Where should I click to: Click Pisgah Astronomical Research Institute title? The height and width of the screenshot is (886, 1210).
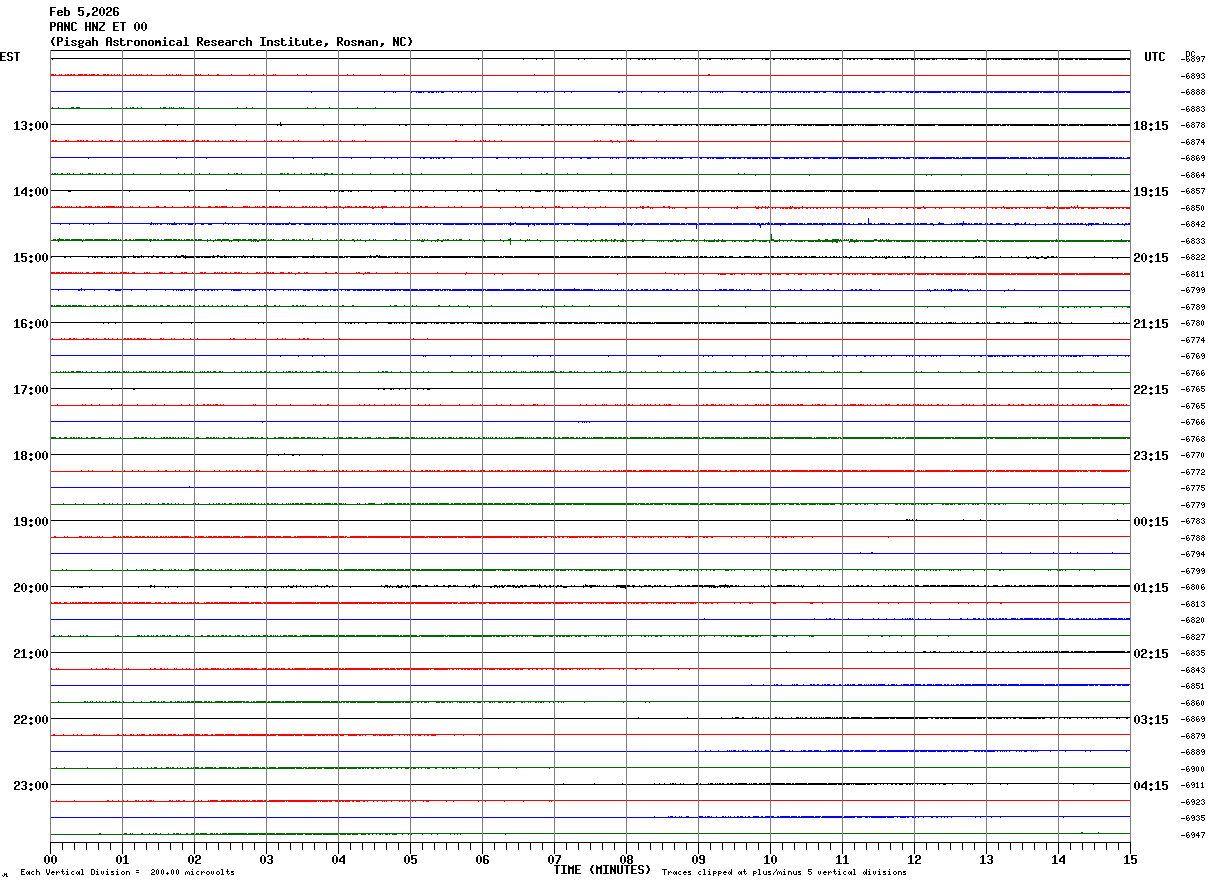pos(231,42)
